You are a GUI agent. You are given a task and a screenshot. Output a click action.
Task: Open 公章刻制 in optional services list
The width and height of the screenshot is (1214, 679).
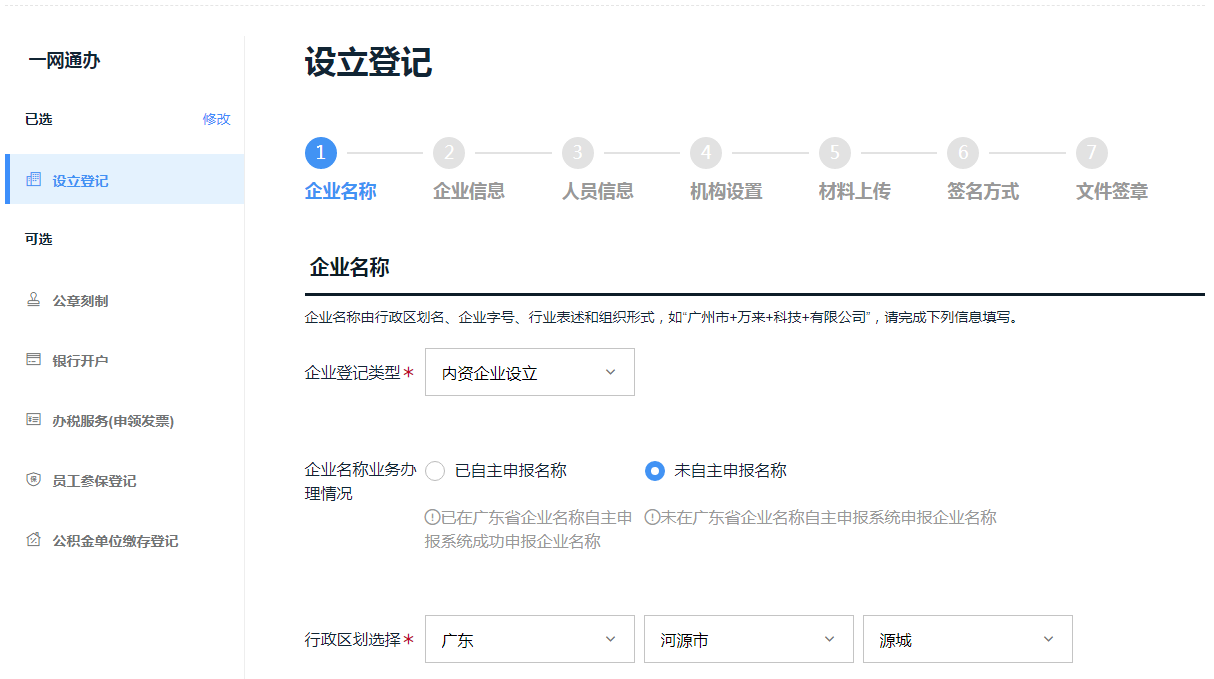point(80,301)
